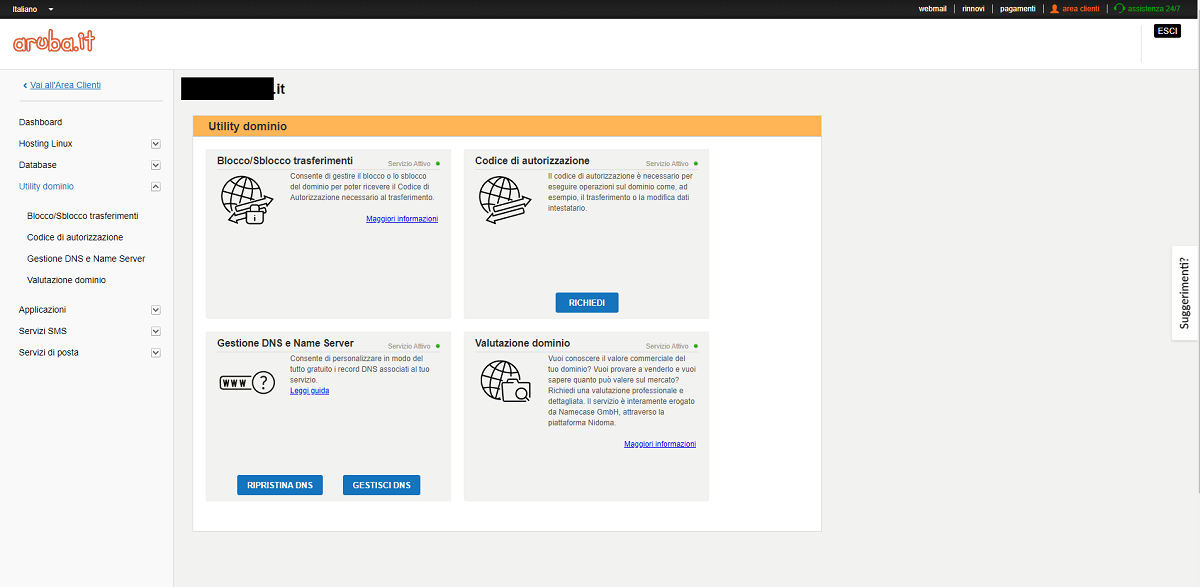1200x587 pixels.
Task: Open the Dashboard sidebar item
Action: [x=40, y=122]
